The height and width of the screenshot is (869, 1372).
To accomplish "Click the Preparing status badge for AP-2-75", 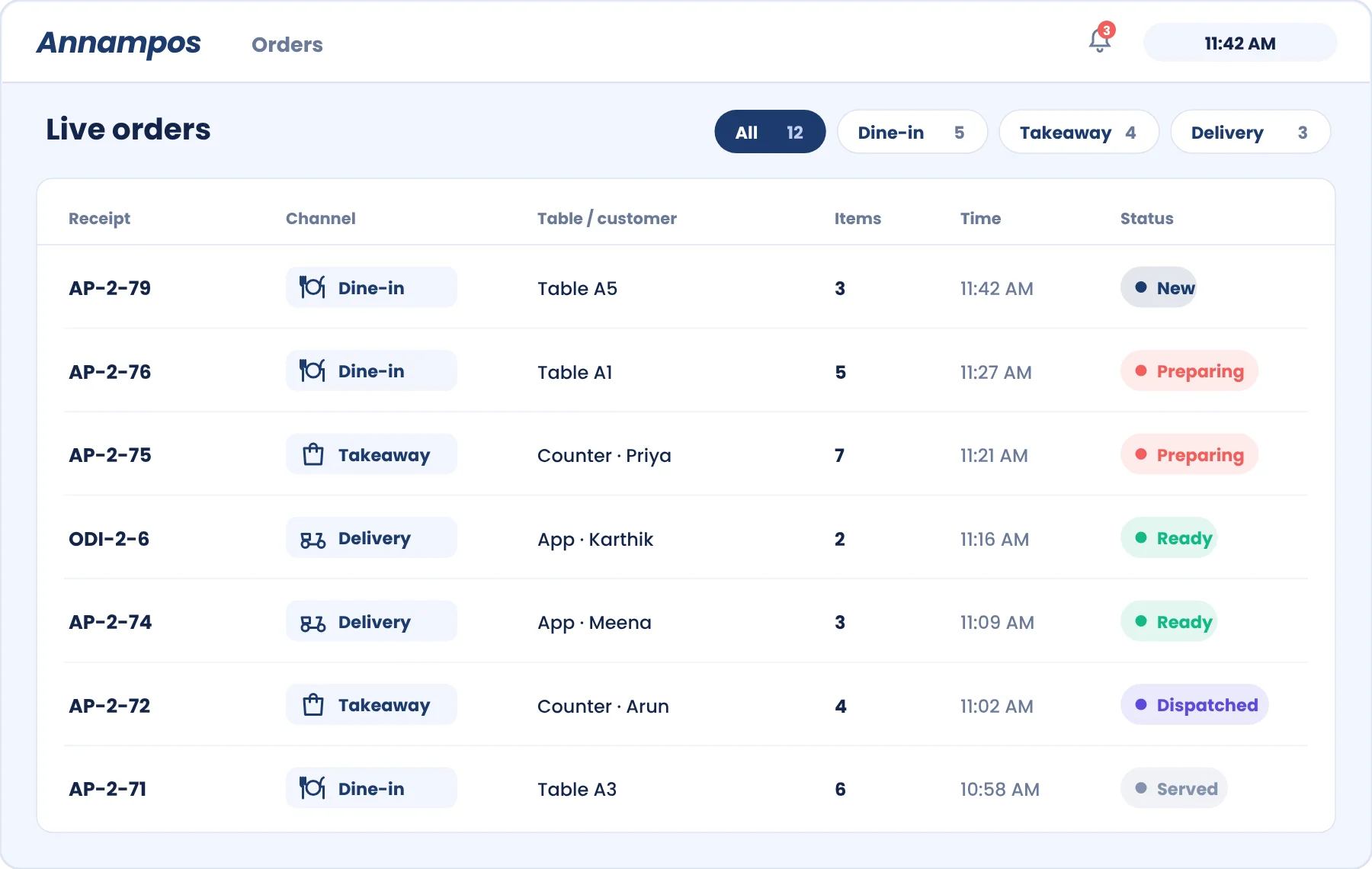I will 1189,455.
